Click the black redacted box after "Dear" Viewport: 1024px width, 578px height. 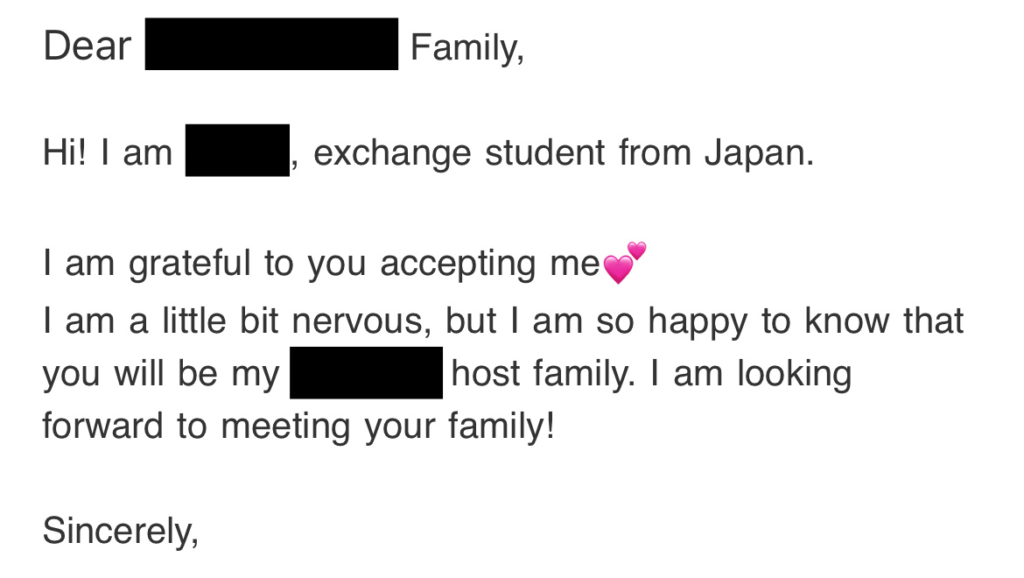tap(271, 44)
